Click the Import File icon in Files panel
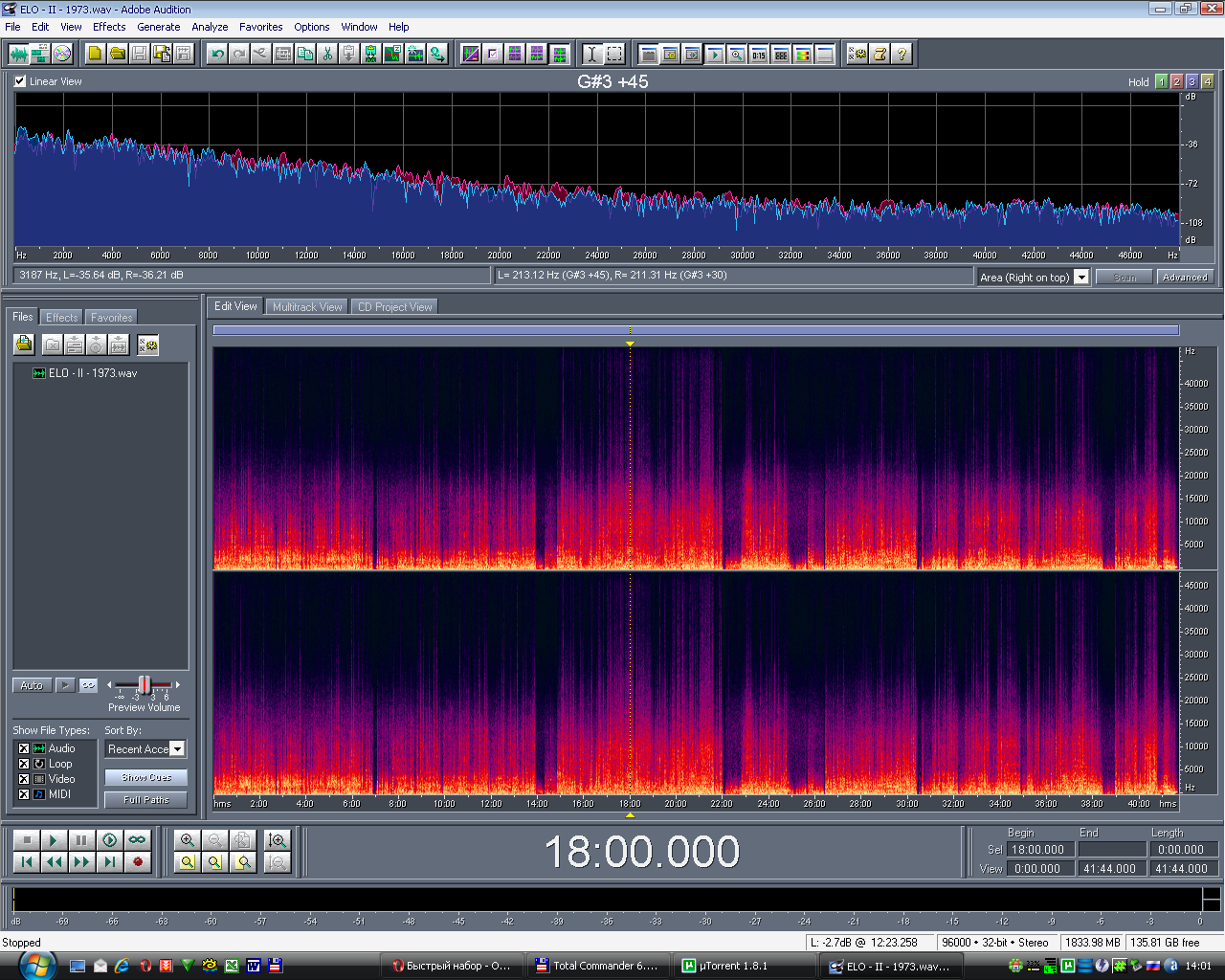This screenshot has width=1225, height=980. click(24, 345)
